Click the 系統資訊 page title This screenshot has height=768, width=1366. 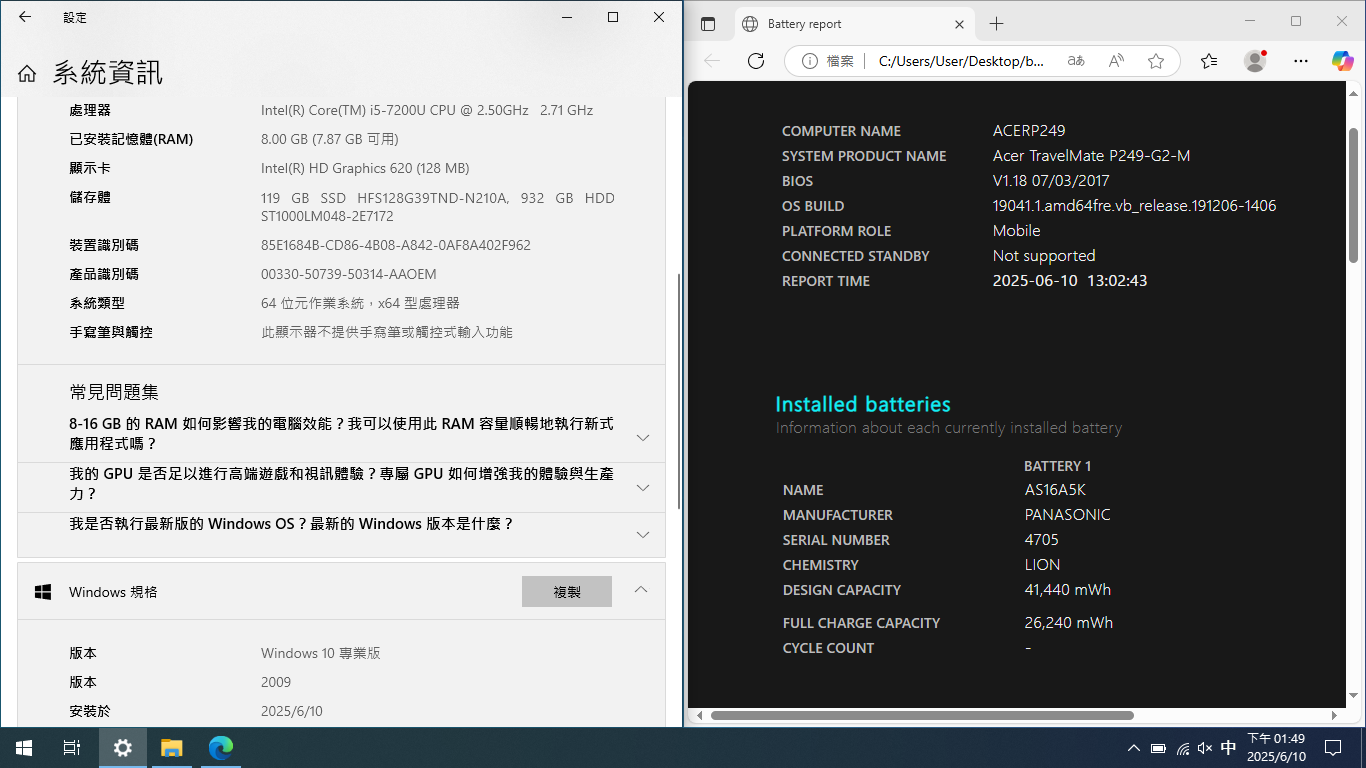pyautogui.click(x=108, y=73)
